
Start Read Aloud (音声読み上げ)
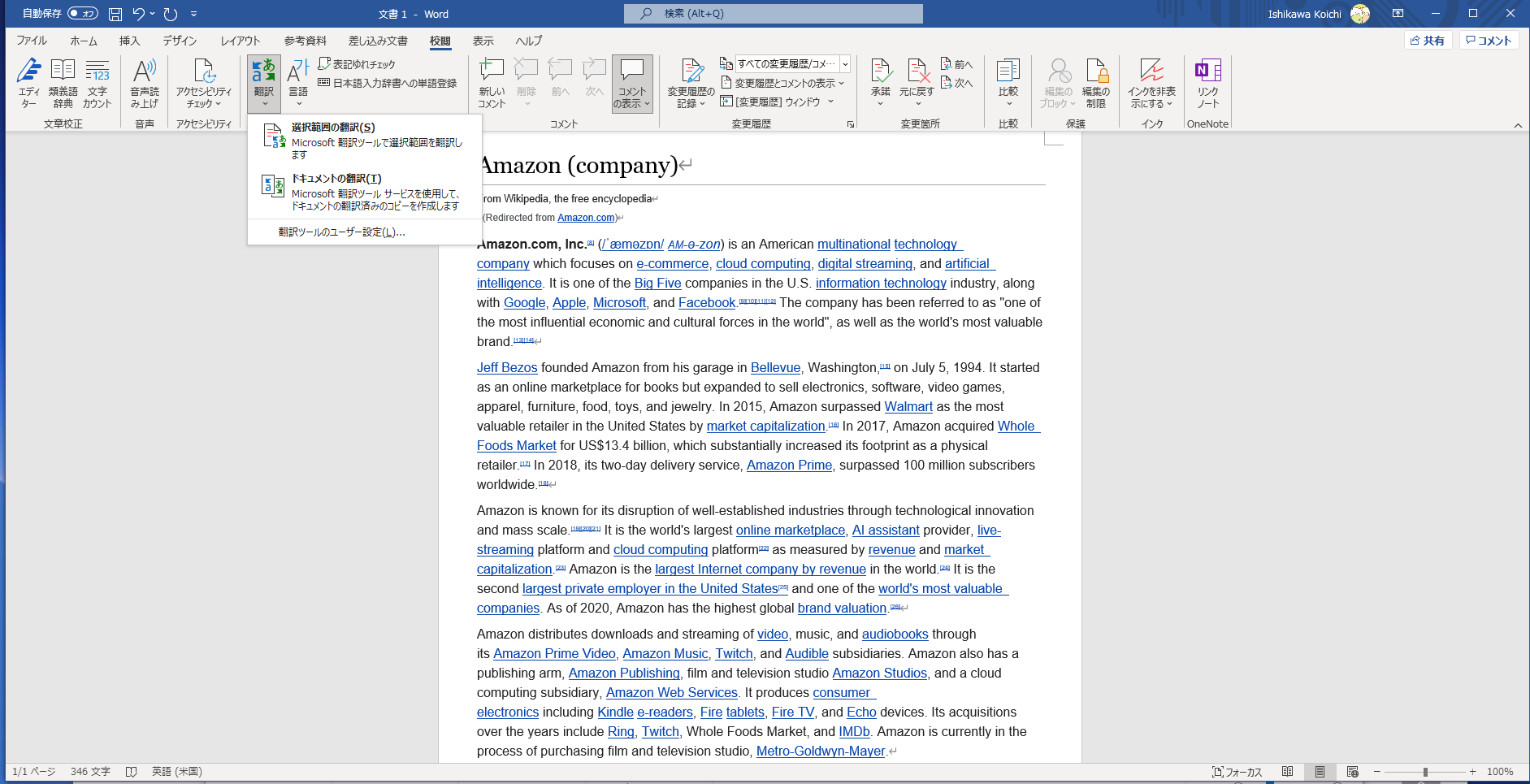145,83
